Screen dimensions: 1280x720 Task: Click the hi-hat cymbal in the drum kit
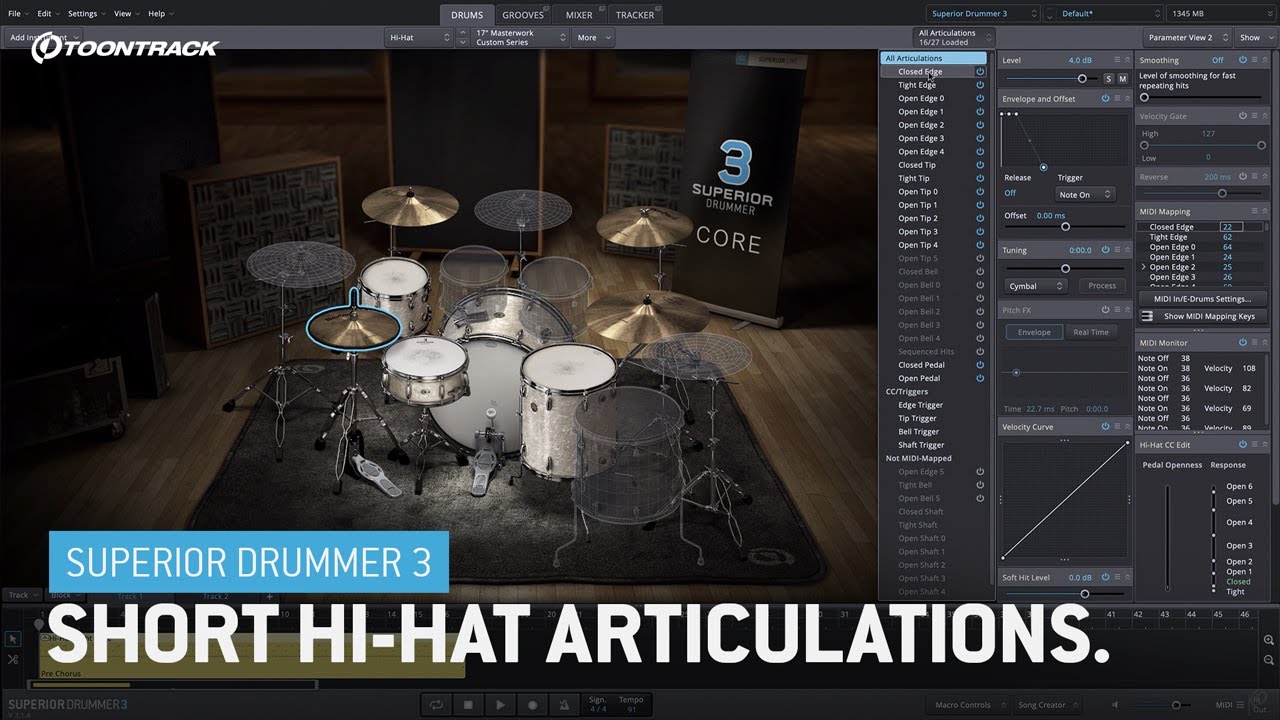(353, 328)
